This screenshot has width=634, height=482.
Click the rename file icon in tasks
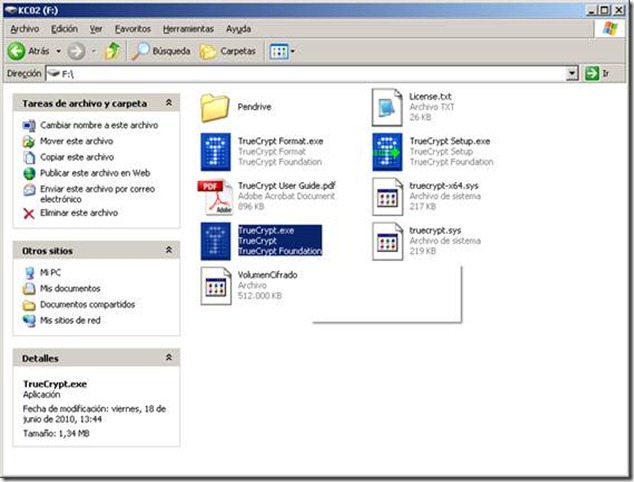(29, 126)
